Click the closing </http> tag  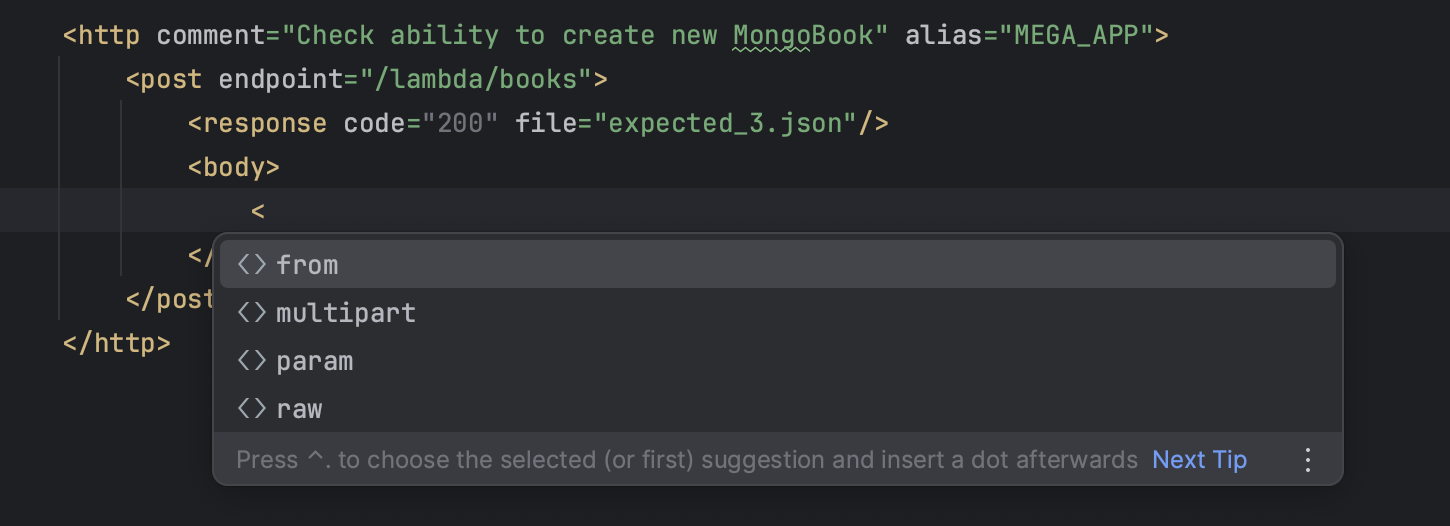pos(117,343)
